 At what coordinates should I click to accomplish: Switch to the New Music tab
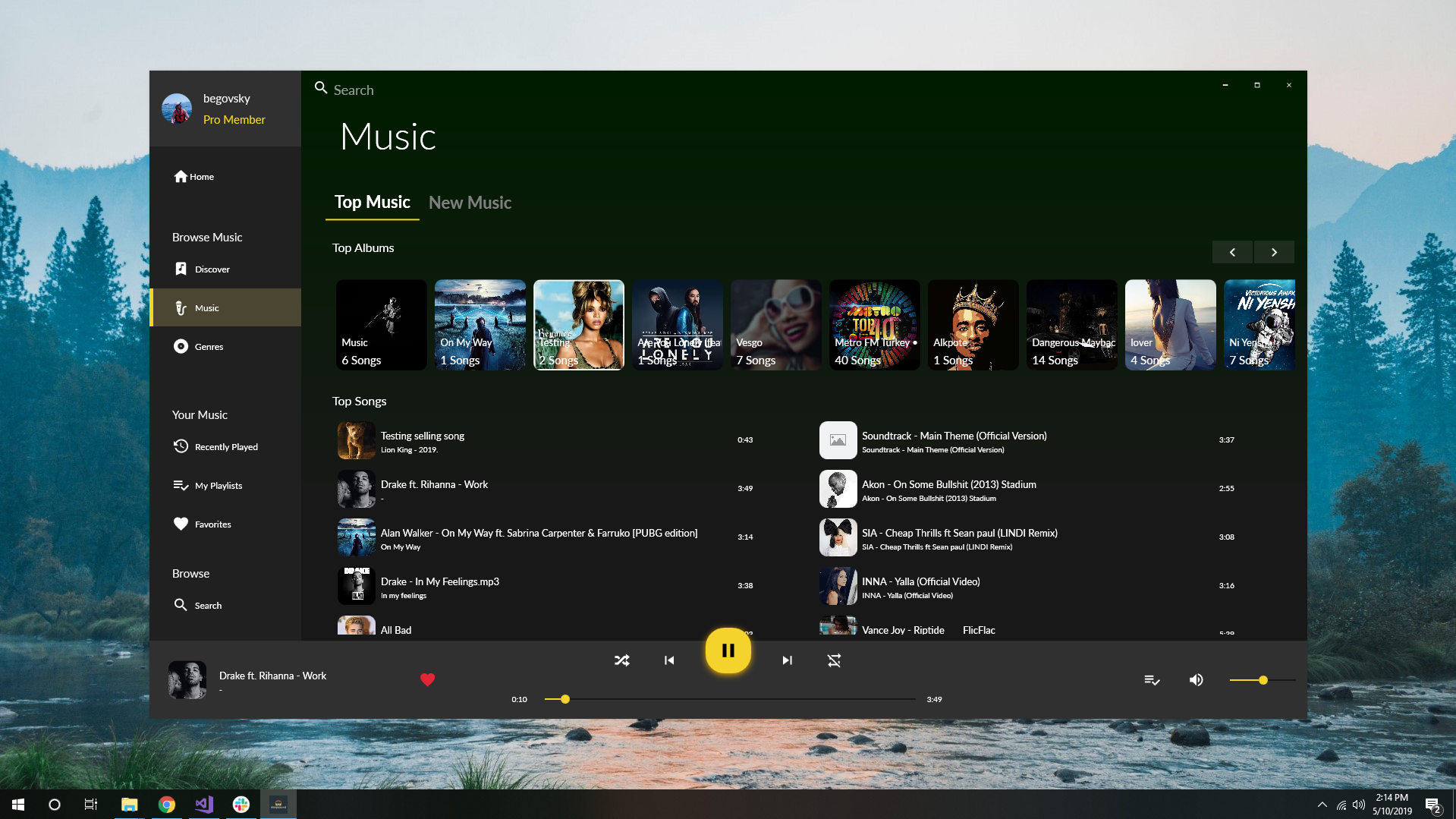pos(470,203)
